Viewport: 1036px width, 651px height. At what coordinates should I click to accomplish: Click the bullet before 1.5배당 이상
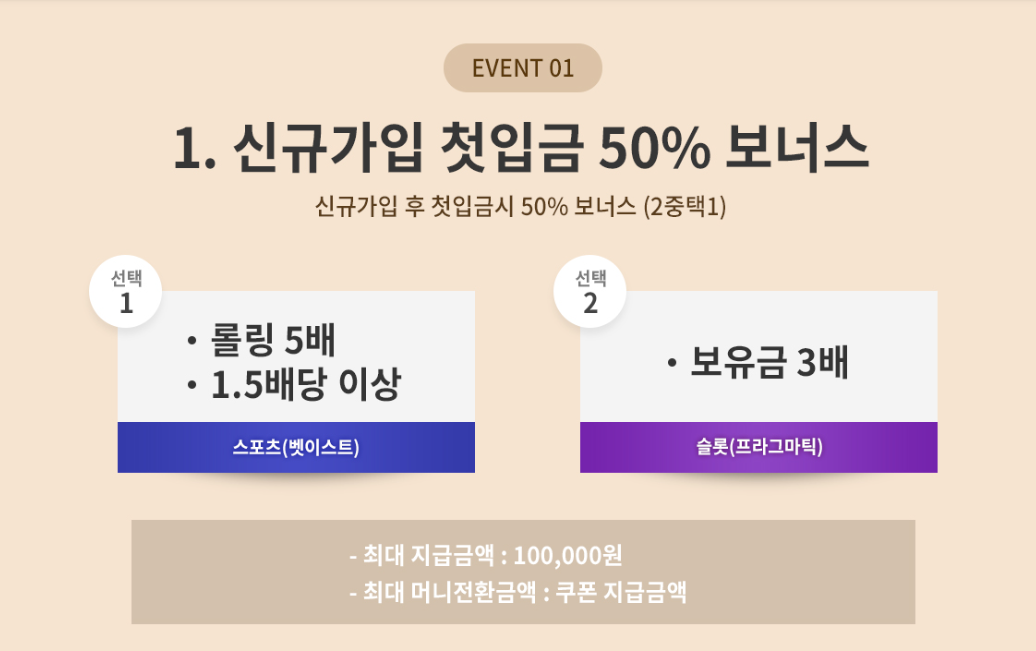190,386
